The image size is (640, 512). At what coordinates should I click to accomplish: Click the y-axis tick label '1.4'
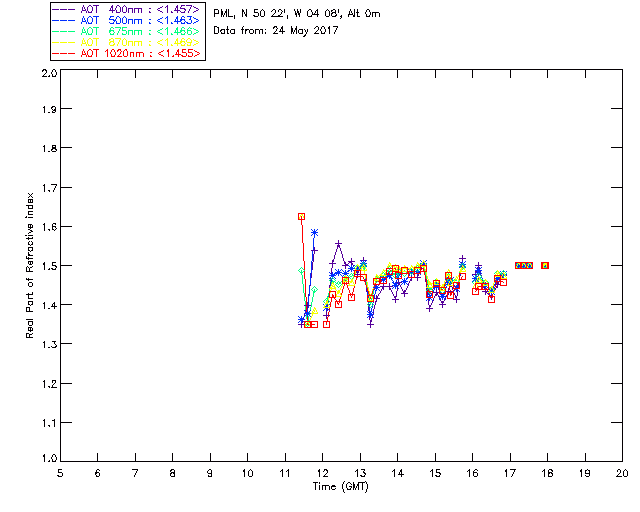click(x=49, y=305)
